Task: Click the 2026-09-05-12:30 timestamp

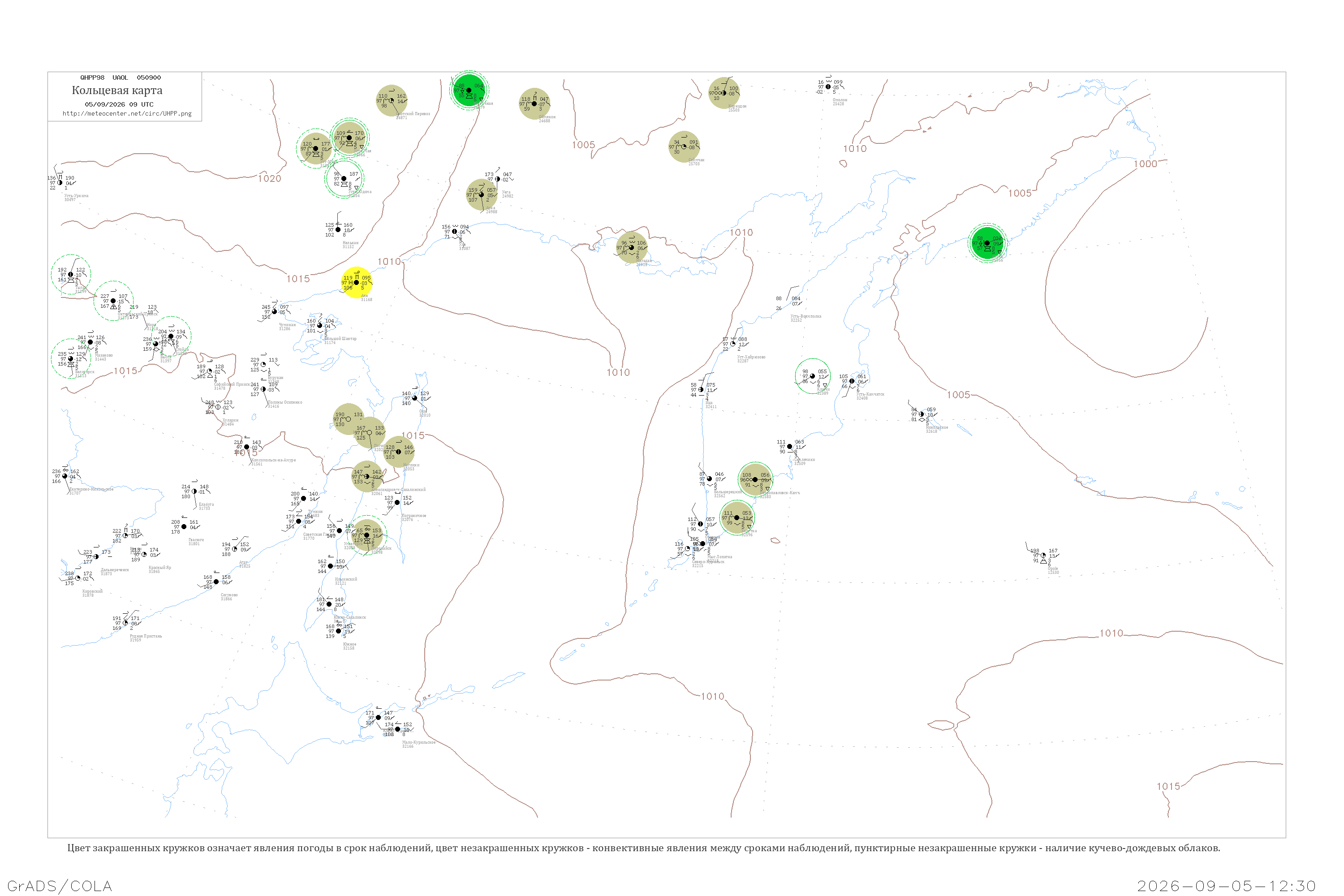Action: click(1226, 886)
